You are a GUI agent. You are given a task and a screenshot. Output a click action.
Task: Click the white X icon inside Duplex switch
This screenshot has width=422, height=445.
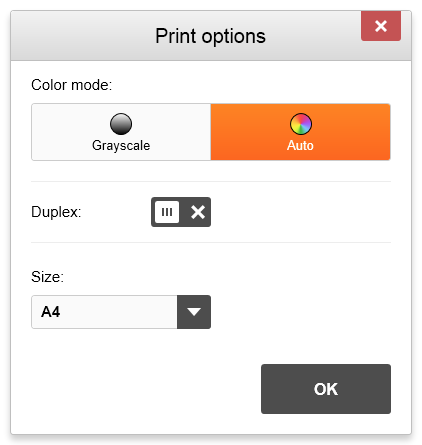[x=198, y=212]
